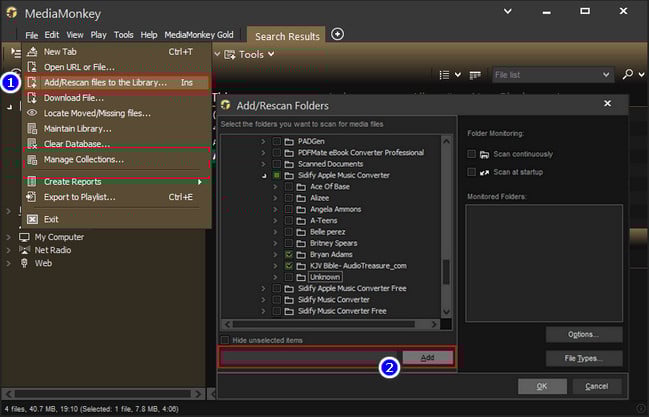Click the search magnifier icon
The height and width of the screenshot is (417, 649).
point(627,74)
